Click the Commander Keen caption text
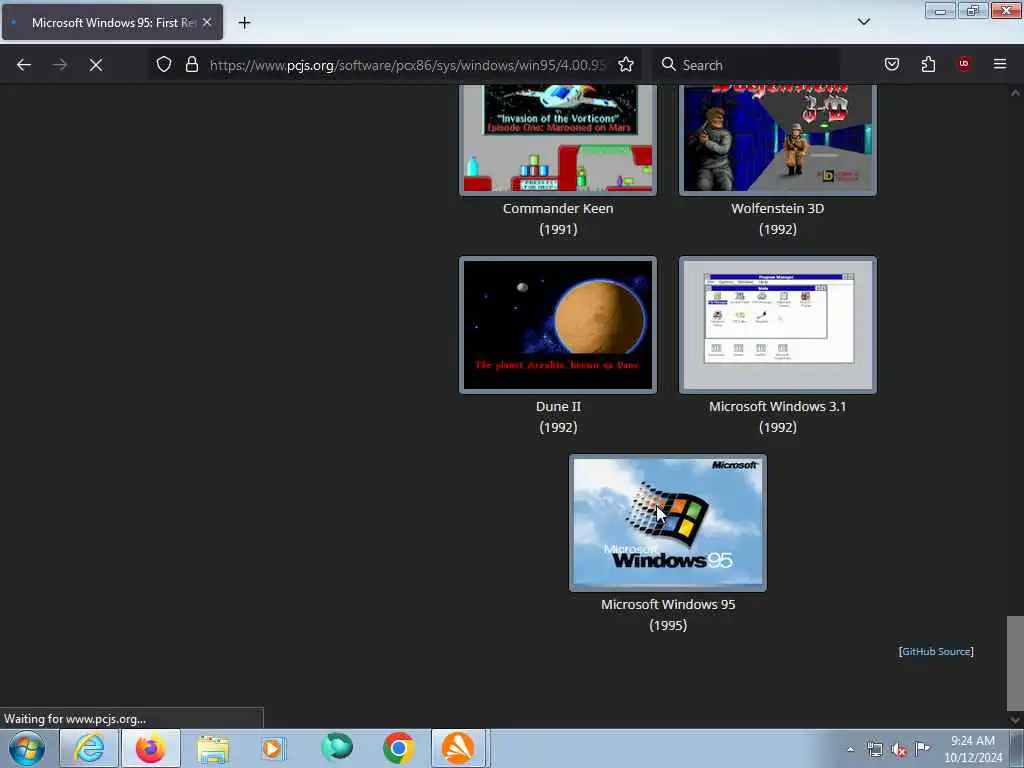This screenshot has width=1024, height=768. click(x=558, y=208)
